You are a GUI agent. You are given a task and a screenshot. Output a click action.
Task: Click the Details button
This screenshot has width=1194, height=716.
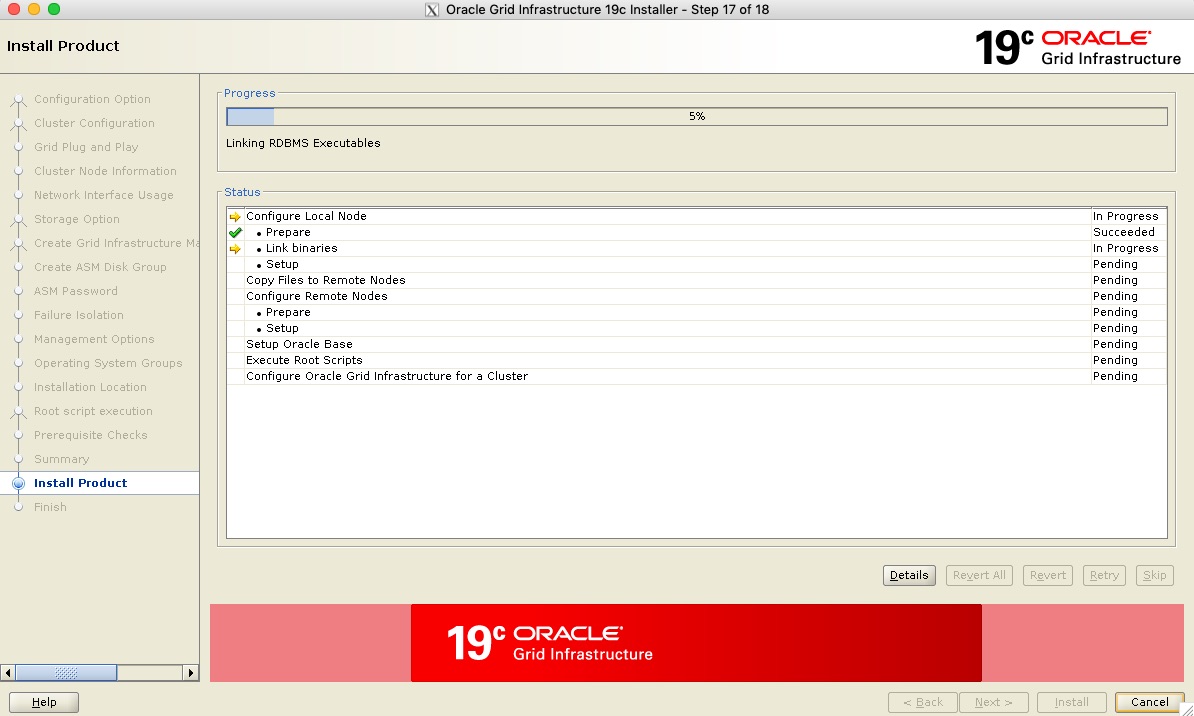tap(909, 575)
